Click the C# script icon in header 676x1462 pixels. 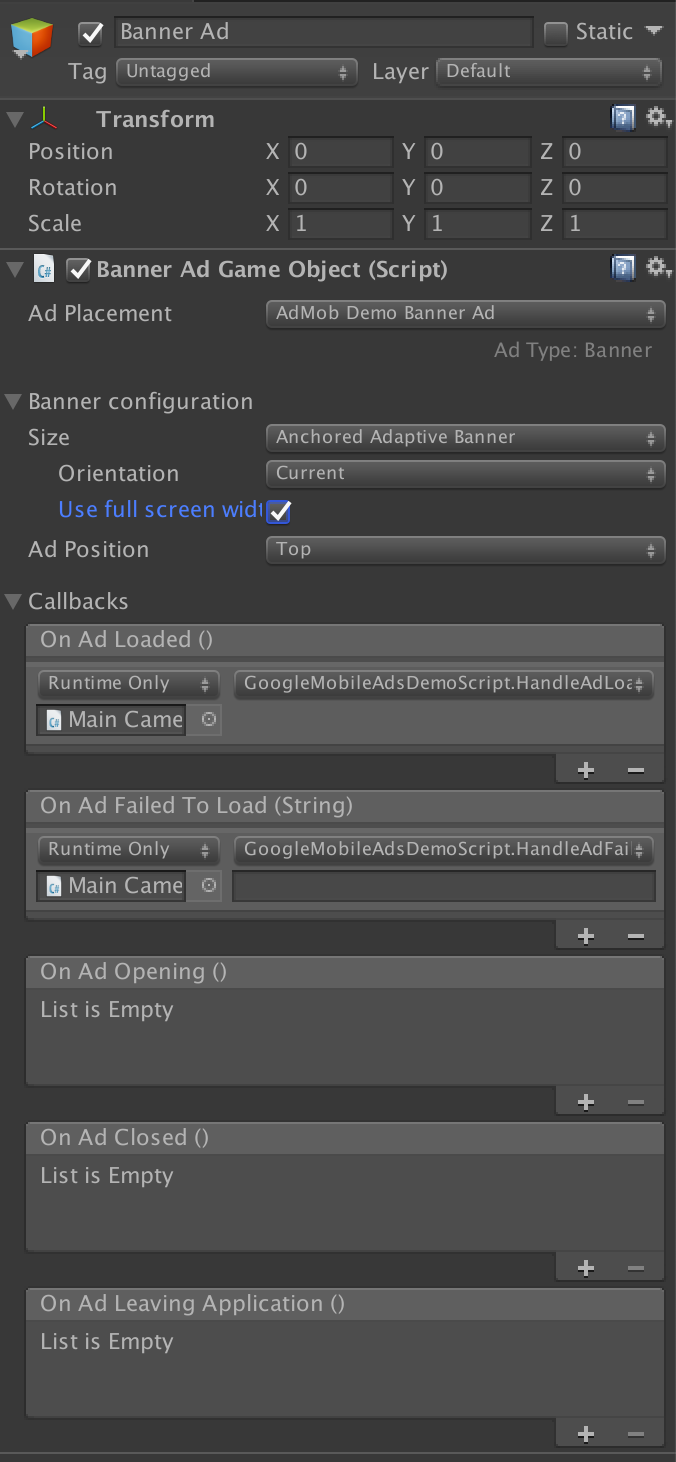pos(44,269)
